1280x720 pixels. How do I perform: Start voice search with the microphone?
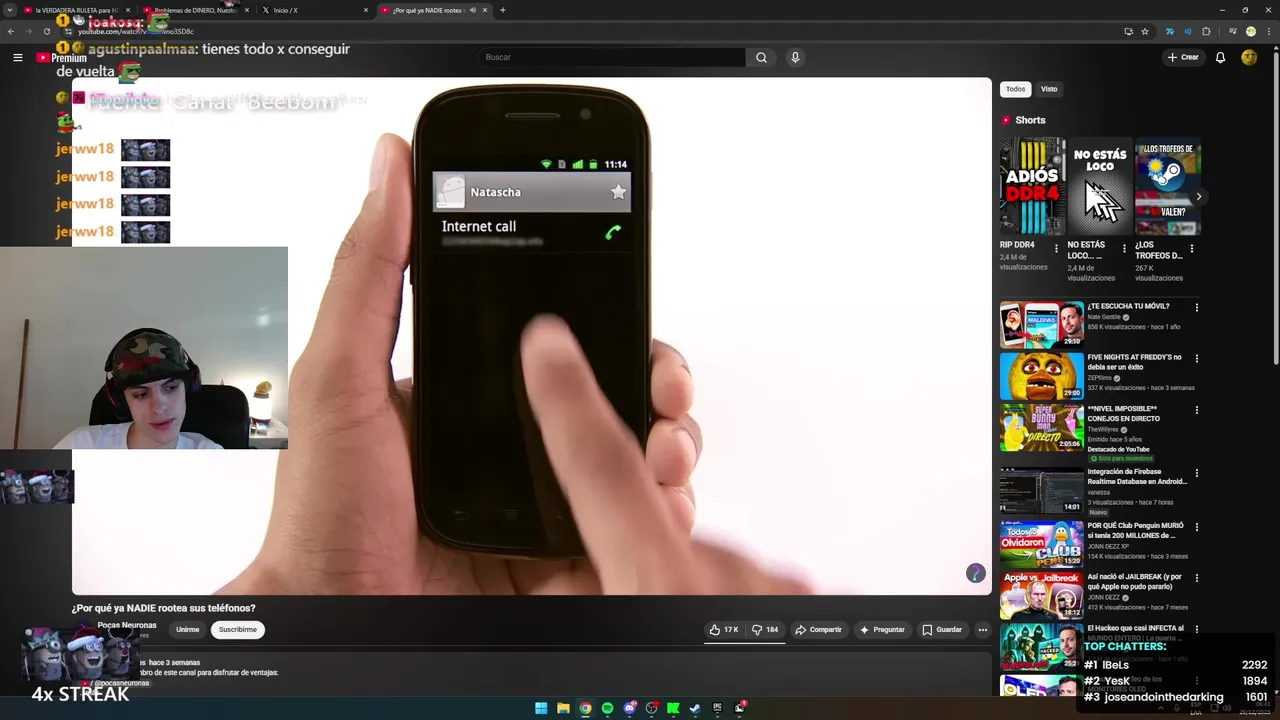(795, 57)
